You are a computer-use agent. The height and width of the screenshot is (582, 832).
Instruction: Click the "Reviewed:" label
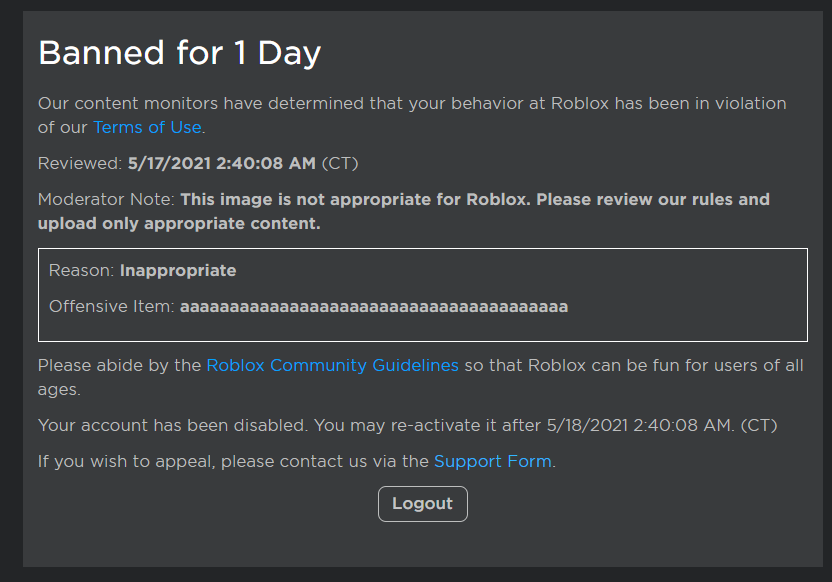point(80,163)
